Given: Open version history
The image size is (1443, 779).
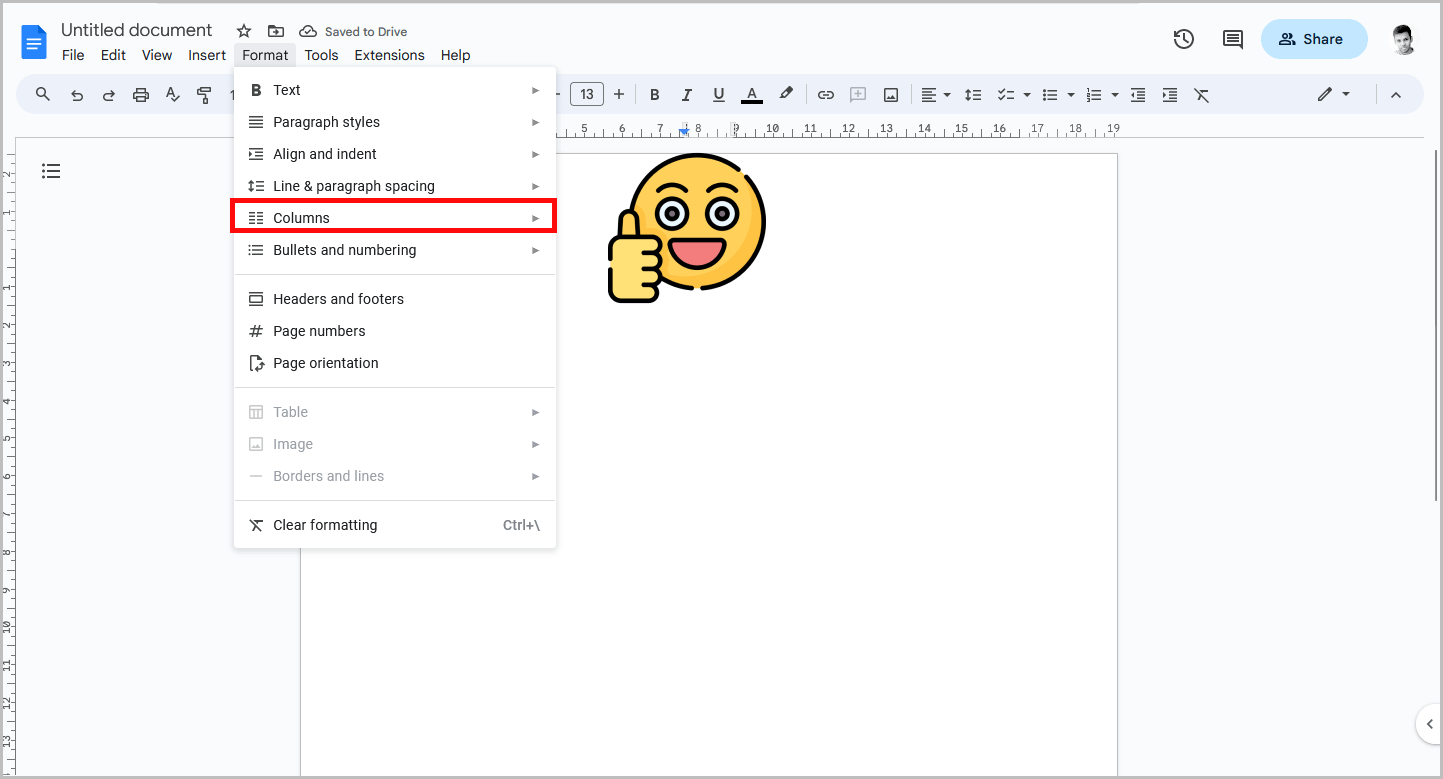Looking at the screenshot, I should pos(1183,38).
